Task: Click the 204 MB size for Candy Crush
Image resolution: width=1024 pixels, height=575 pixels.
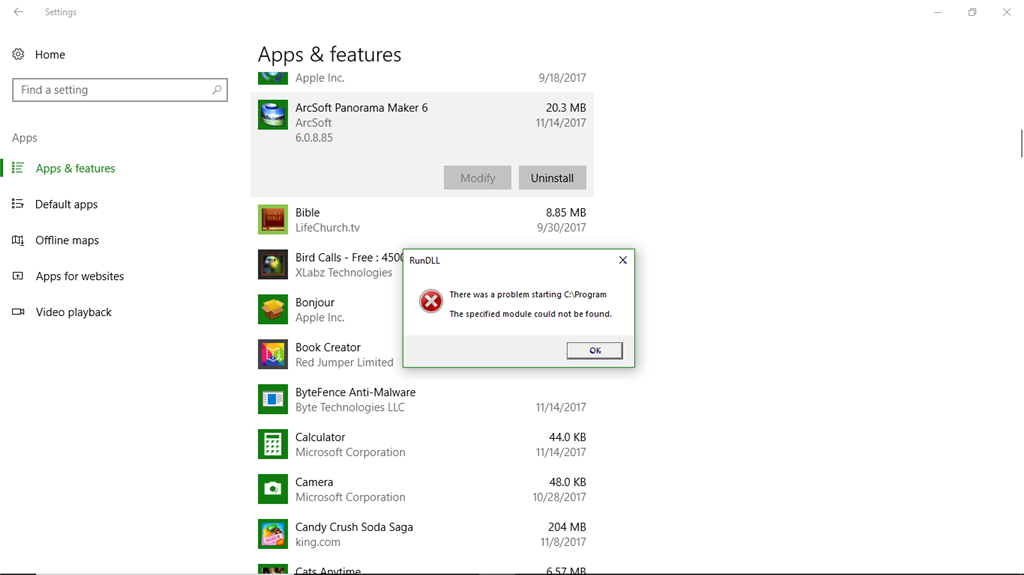Action: tap(567, 527)
